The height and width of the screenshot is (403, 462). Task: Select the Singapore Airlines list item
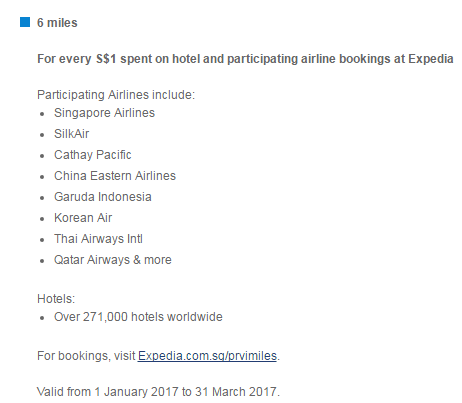[x=104, y=113]
